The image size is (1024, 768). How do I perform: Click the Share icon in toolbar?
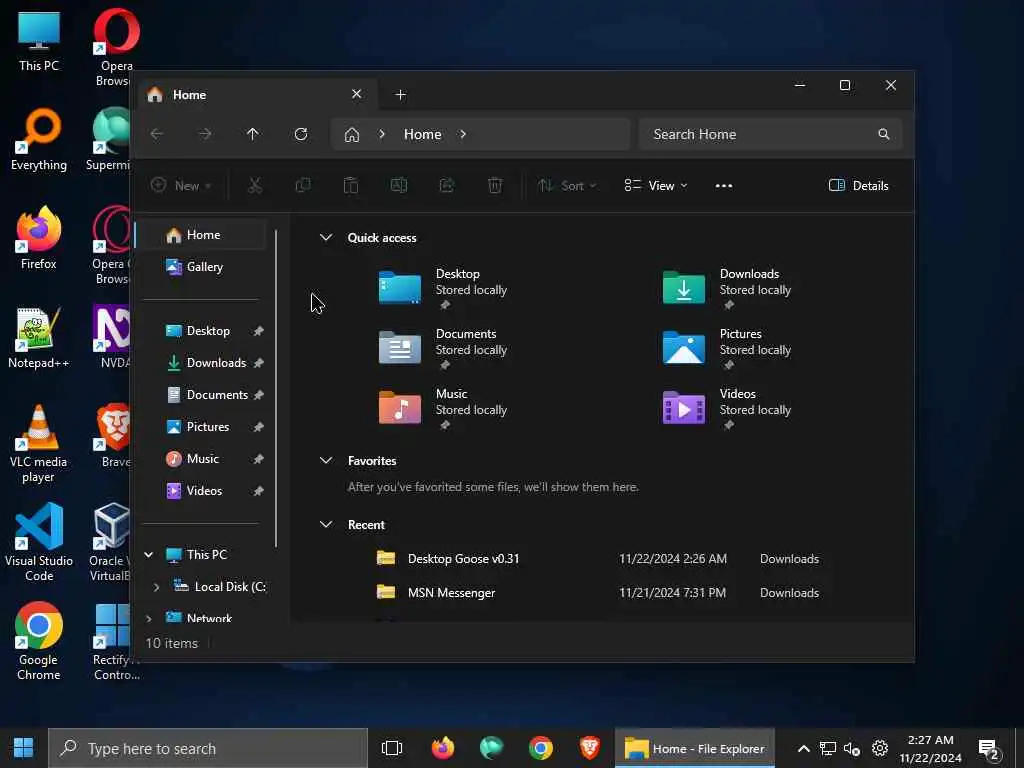click(447, 185)
